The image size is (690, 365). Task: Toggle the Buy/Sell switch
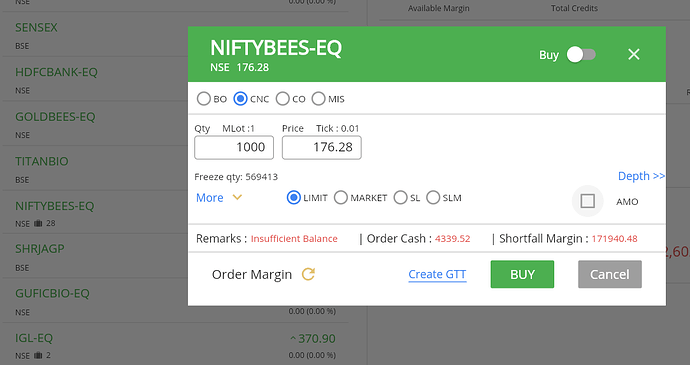[581, 55]
